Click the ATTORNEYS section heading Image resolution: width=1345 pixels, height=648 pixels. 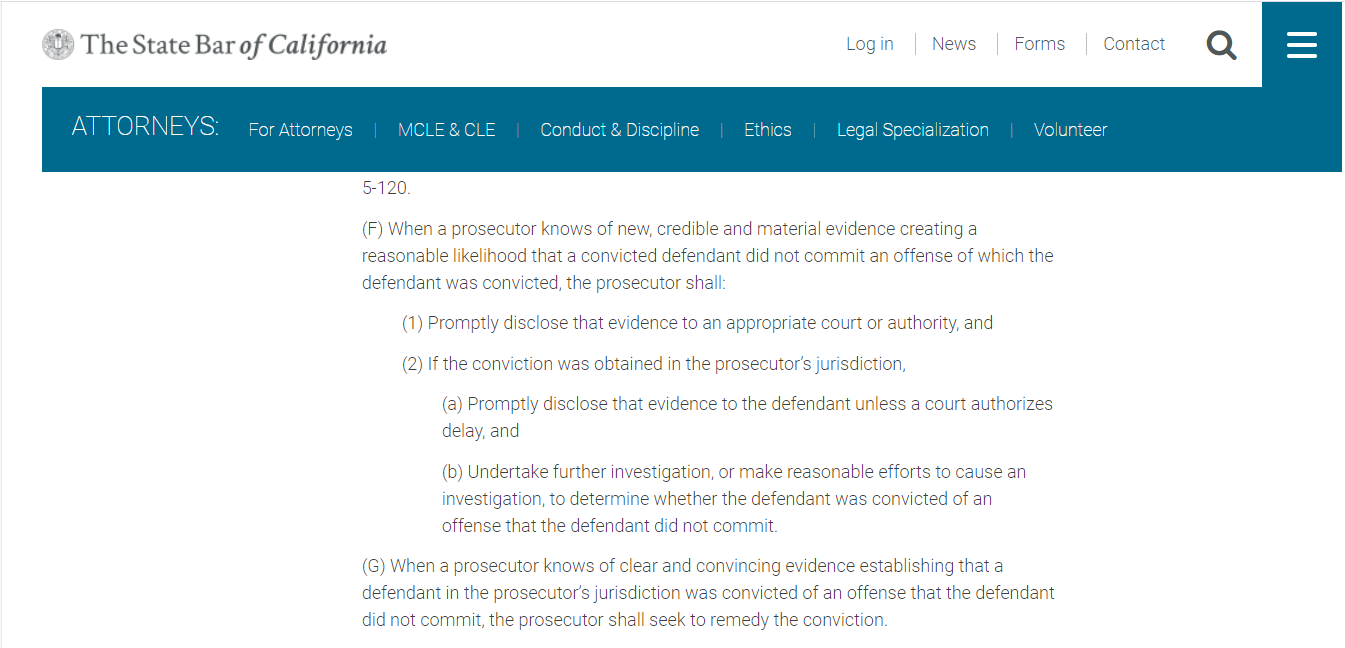point(145,127)
